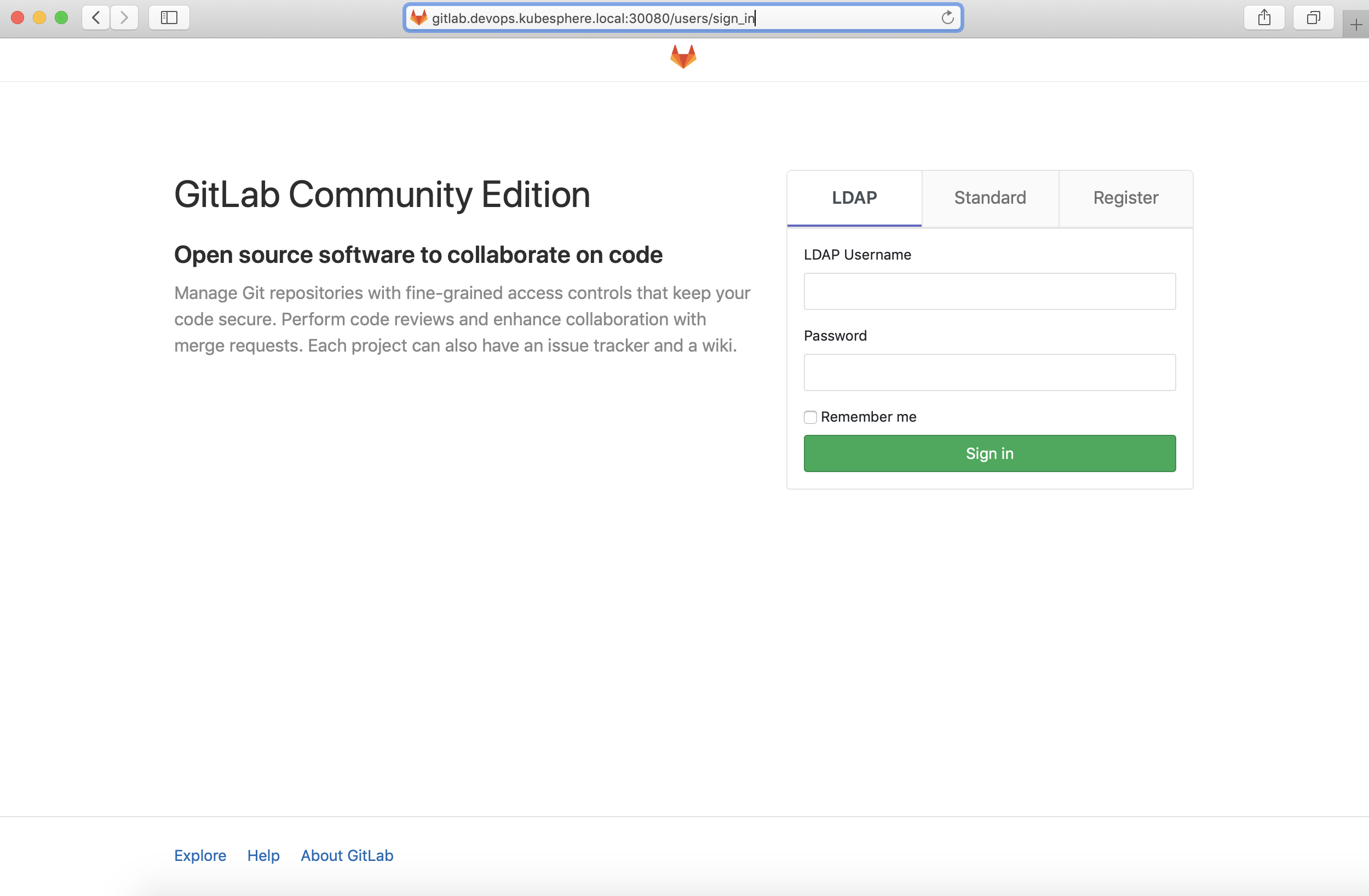Click the Remember me label text
Screen dimensions: 1369x896
coord(868,417)
